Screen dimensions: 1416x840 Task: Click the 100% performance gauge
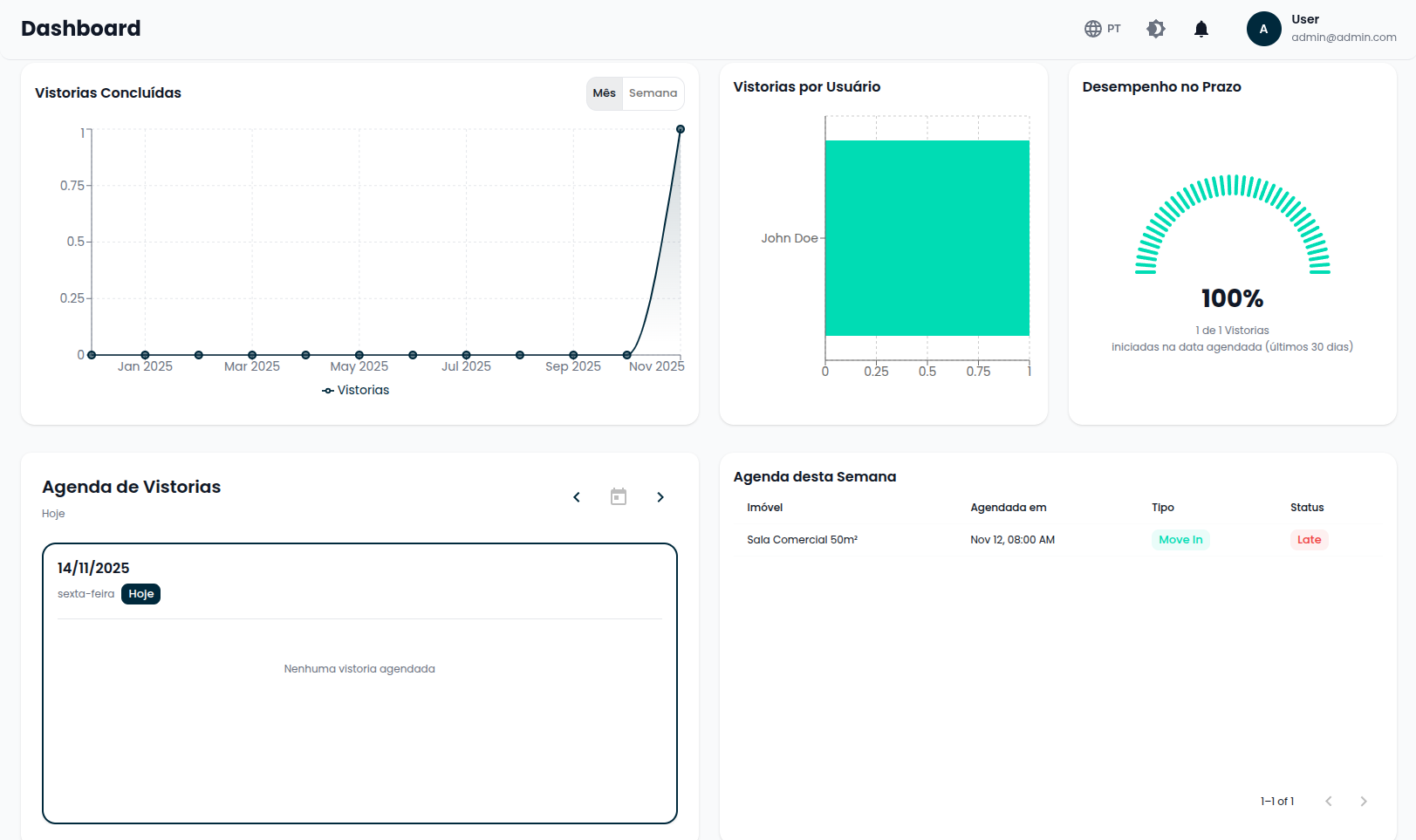1232,227
